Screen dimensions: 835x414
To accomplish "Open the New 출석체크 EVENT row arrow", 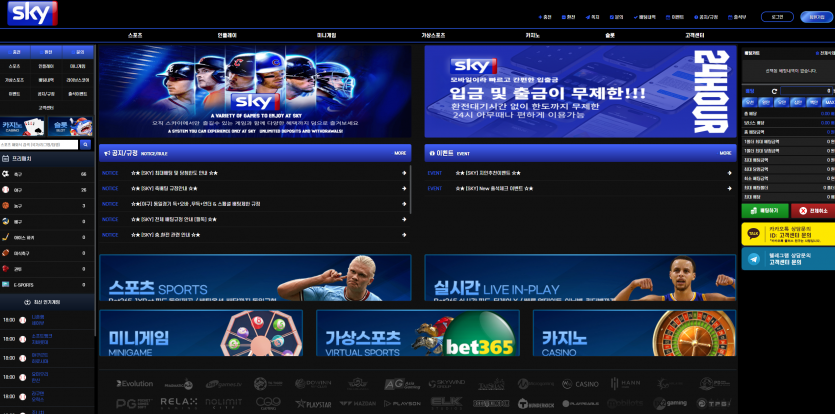I will click(730, 189).
